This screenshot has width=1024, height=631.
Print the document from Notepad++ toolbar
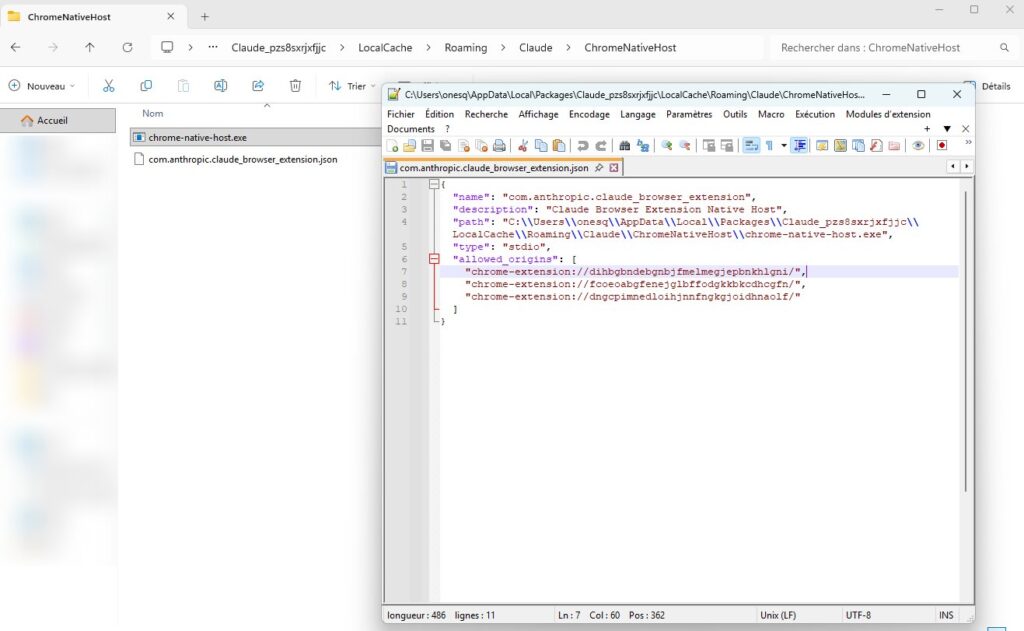pos(499,146)
